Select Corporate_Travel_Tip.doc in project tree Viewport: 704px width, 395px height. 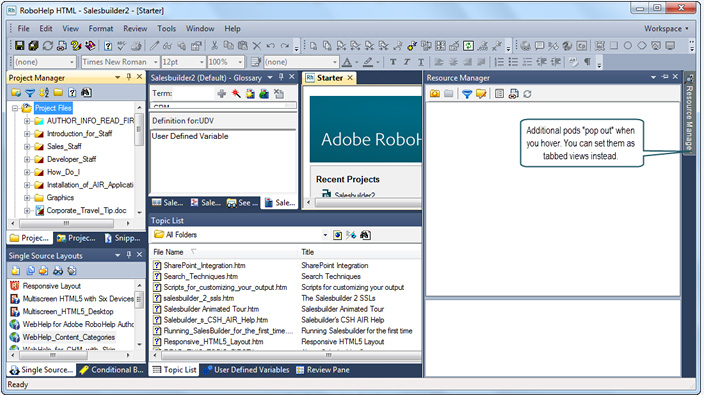pyautogui.click(x=86, y=210)
